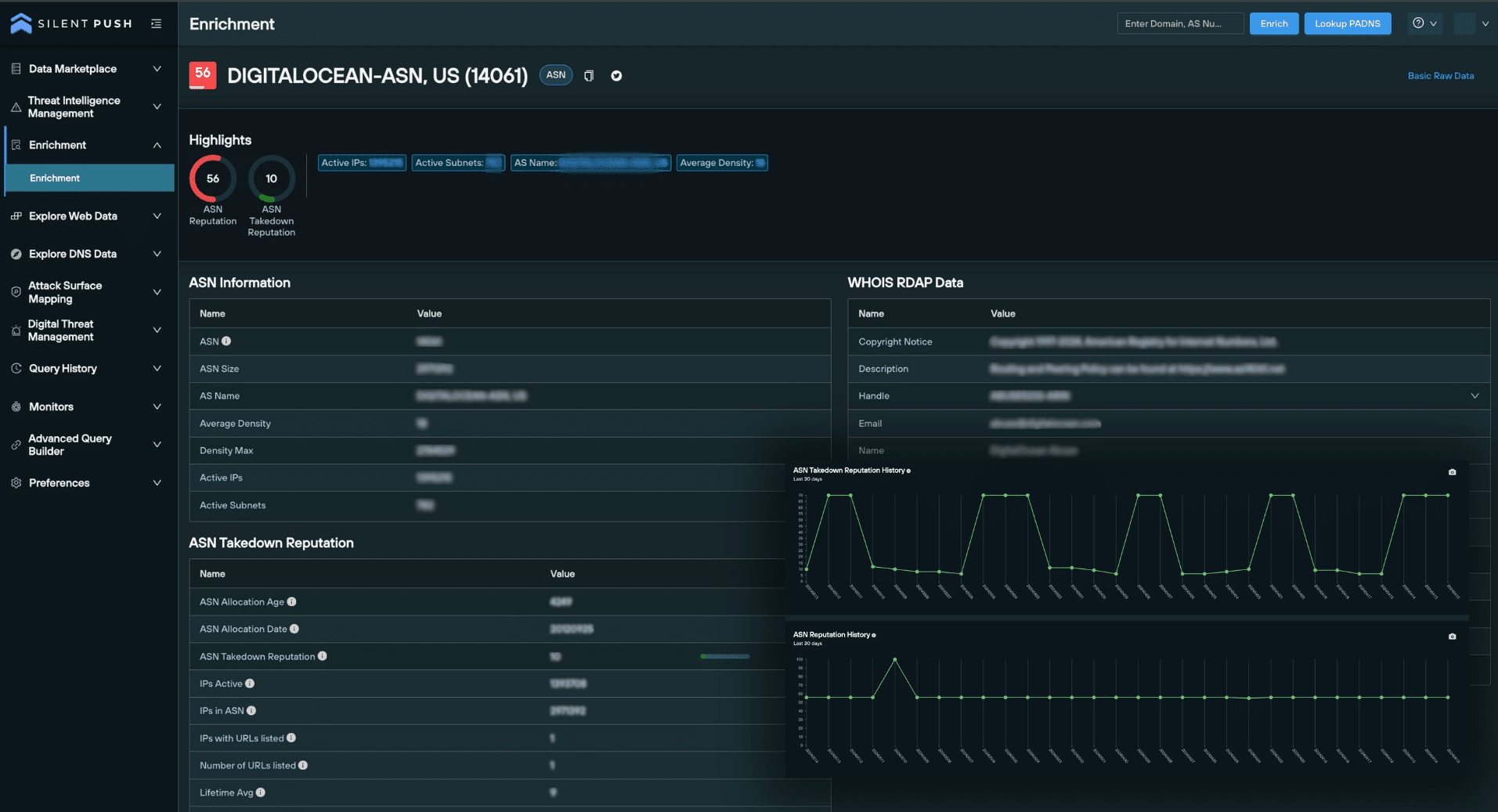Click the Threat Intelligence Management warning icon
This screenshot has width=1498, height=812.
pyautogui.click(x=16, y=107)
